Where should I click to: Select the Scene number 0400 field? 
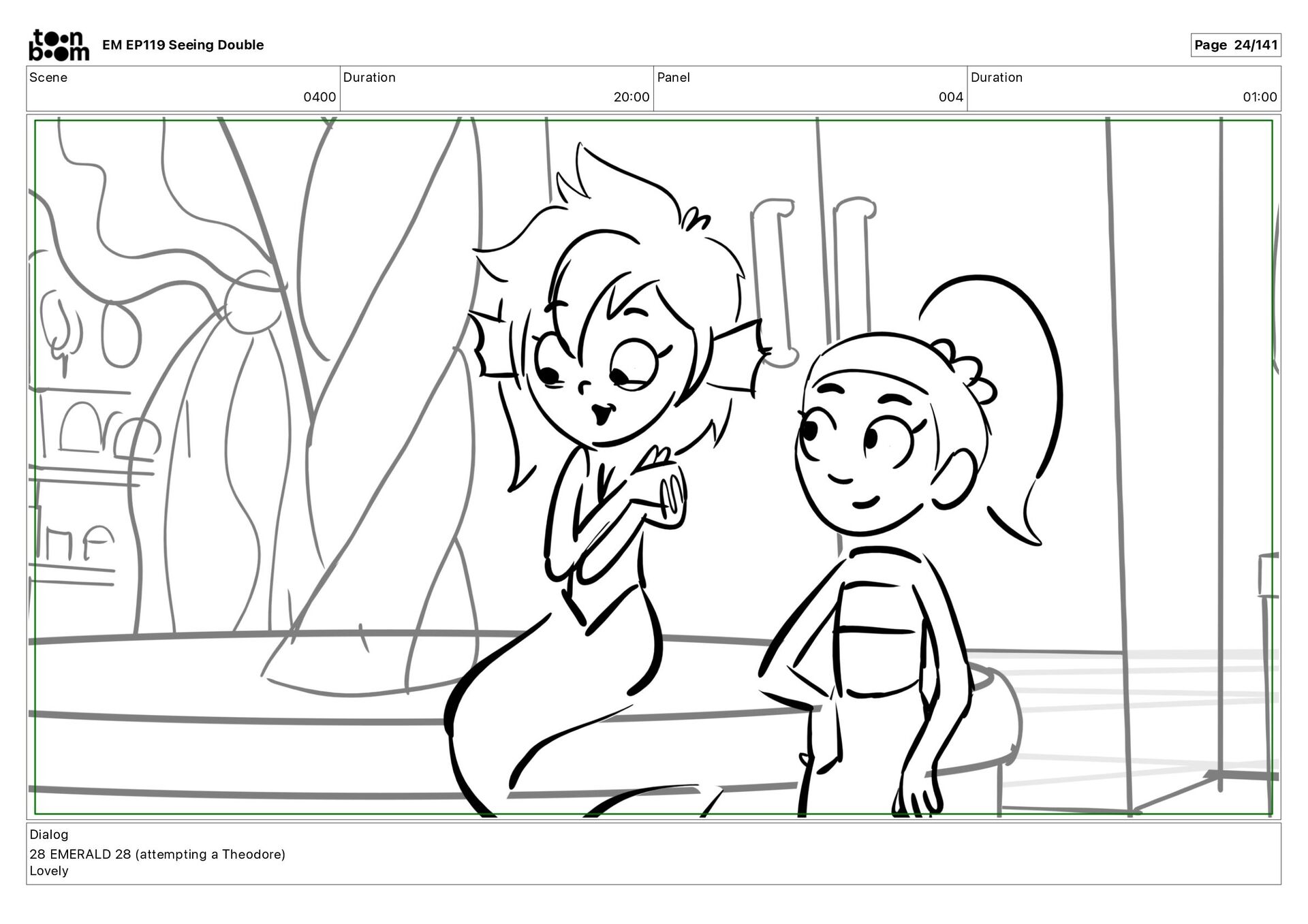pyautogui.click(x=320, y=97)
